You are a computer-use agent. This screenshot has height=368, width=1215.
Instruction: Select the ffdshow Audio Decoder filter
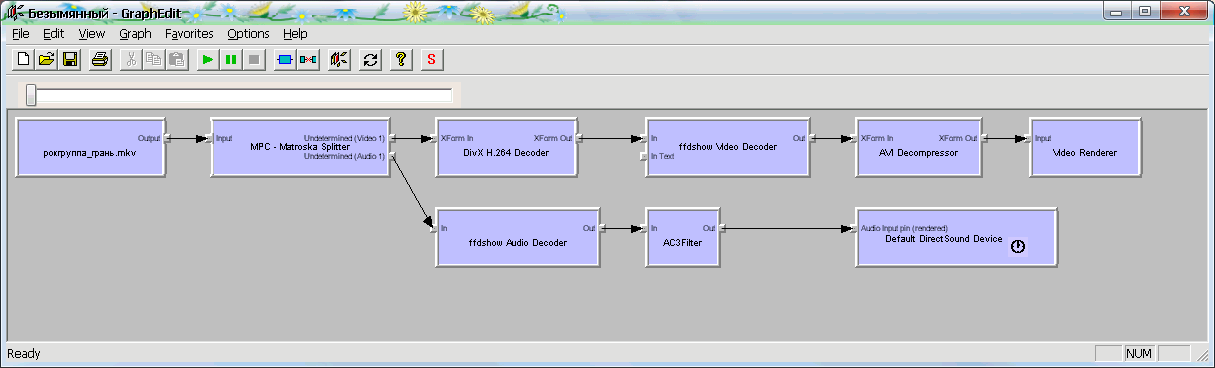(518, 237)
